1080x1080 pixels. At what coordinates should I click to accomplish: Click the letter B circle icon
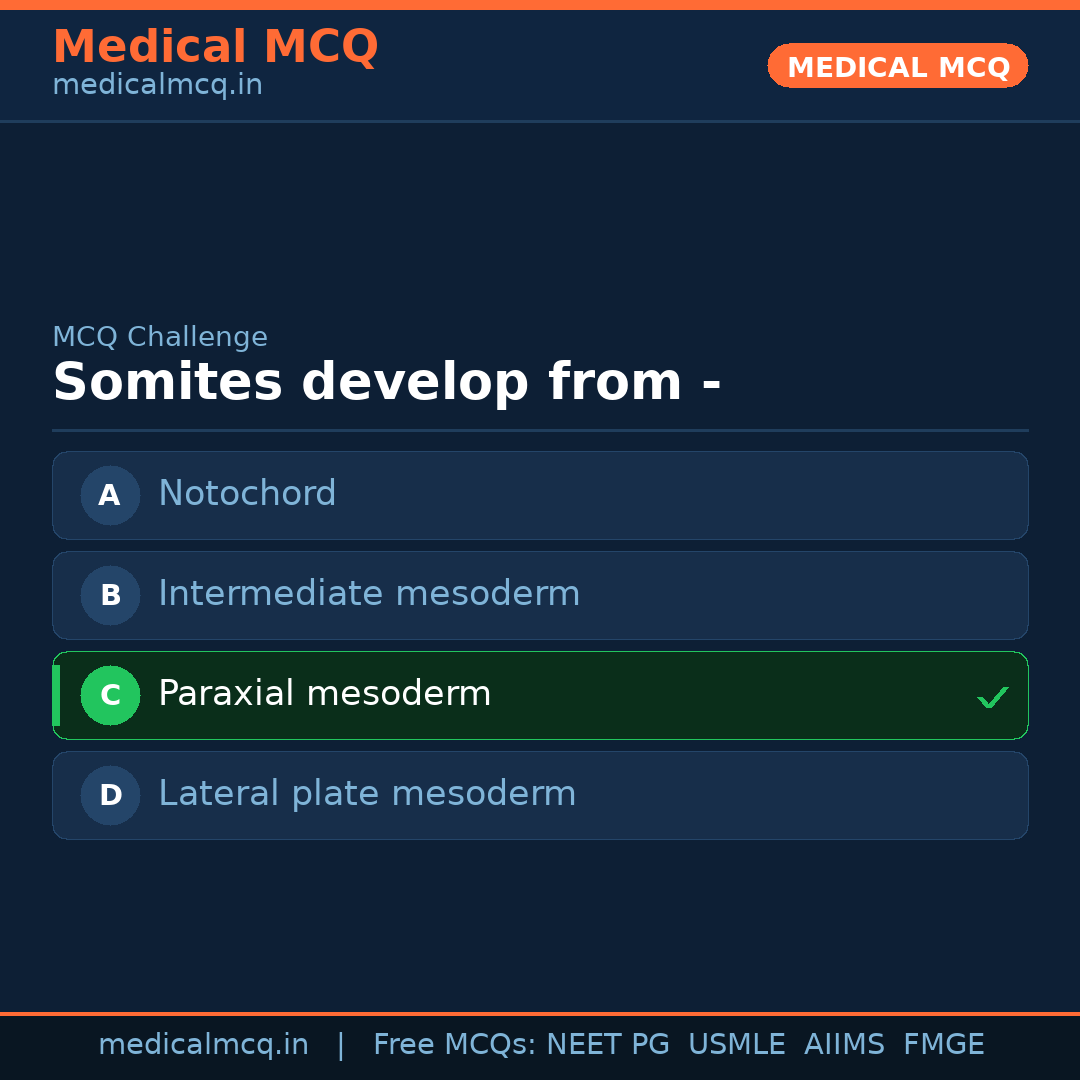tap(110, 595)
